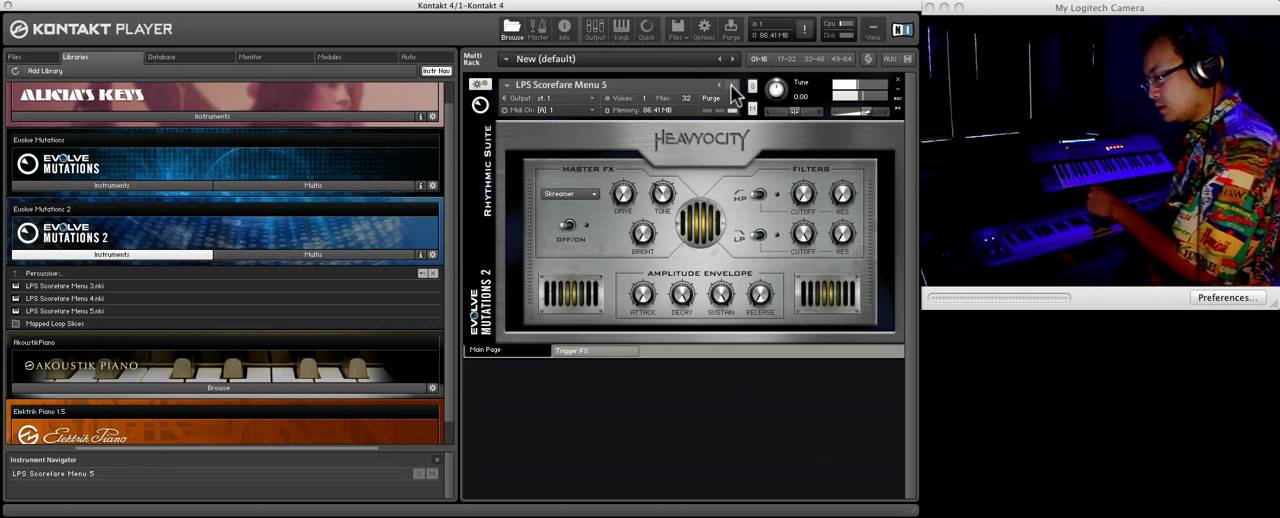Open info for Alicia's Keys library
This screenshot has width=1280, height=518.
pos(421,116)
